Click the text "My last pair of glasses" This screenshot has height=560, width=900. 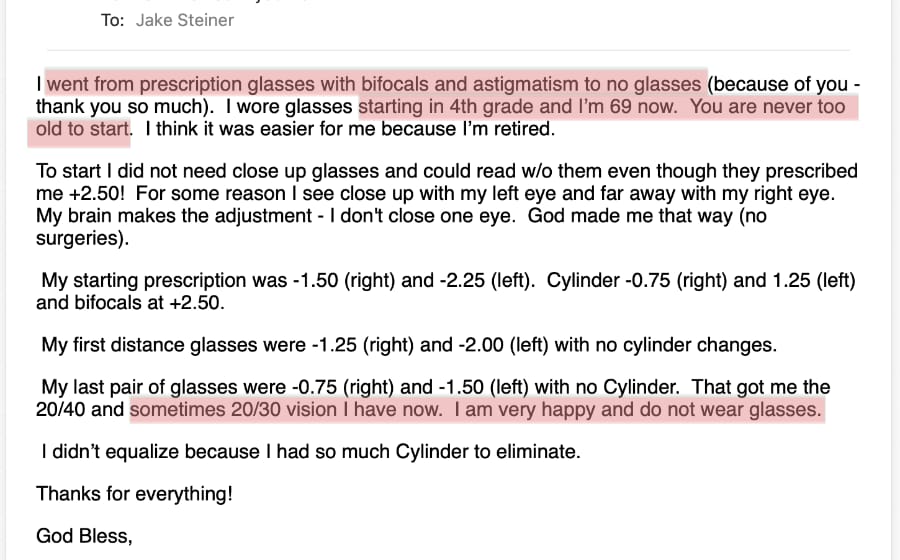(x=140, y=388)
